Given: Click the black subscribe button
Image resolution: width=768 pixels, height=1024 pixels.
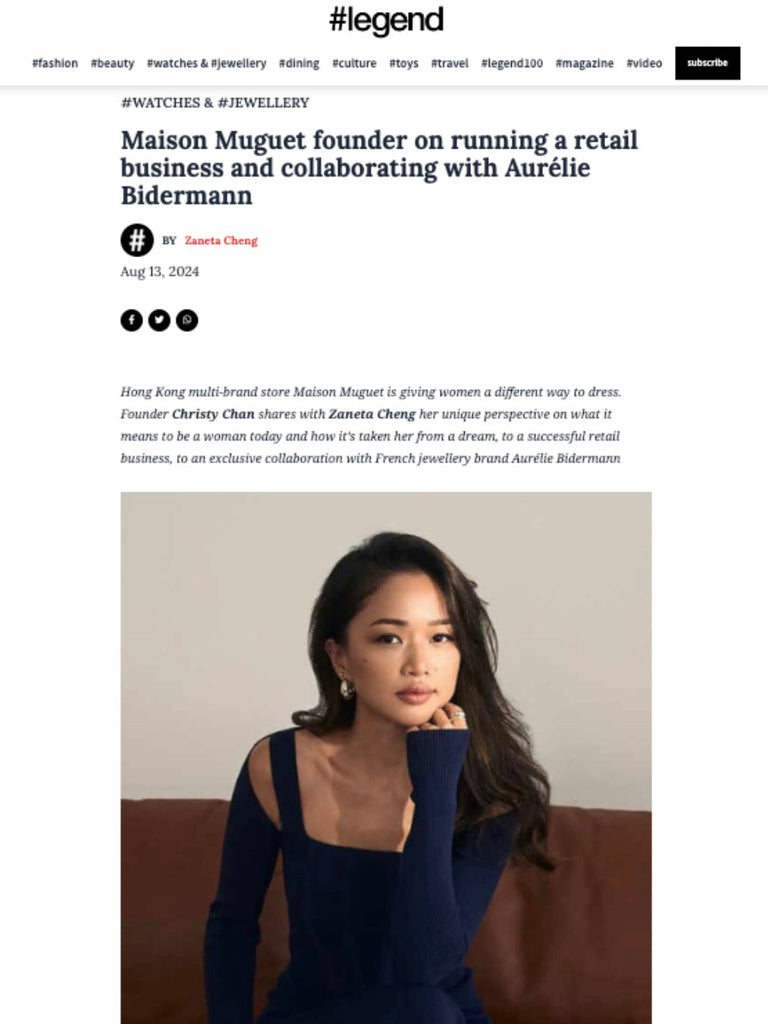Looking at the screenshot, I should click(x=707, y=63).
